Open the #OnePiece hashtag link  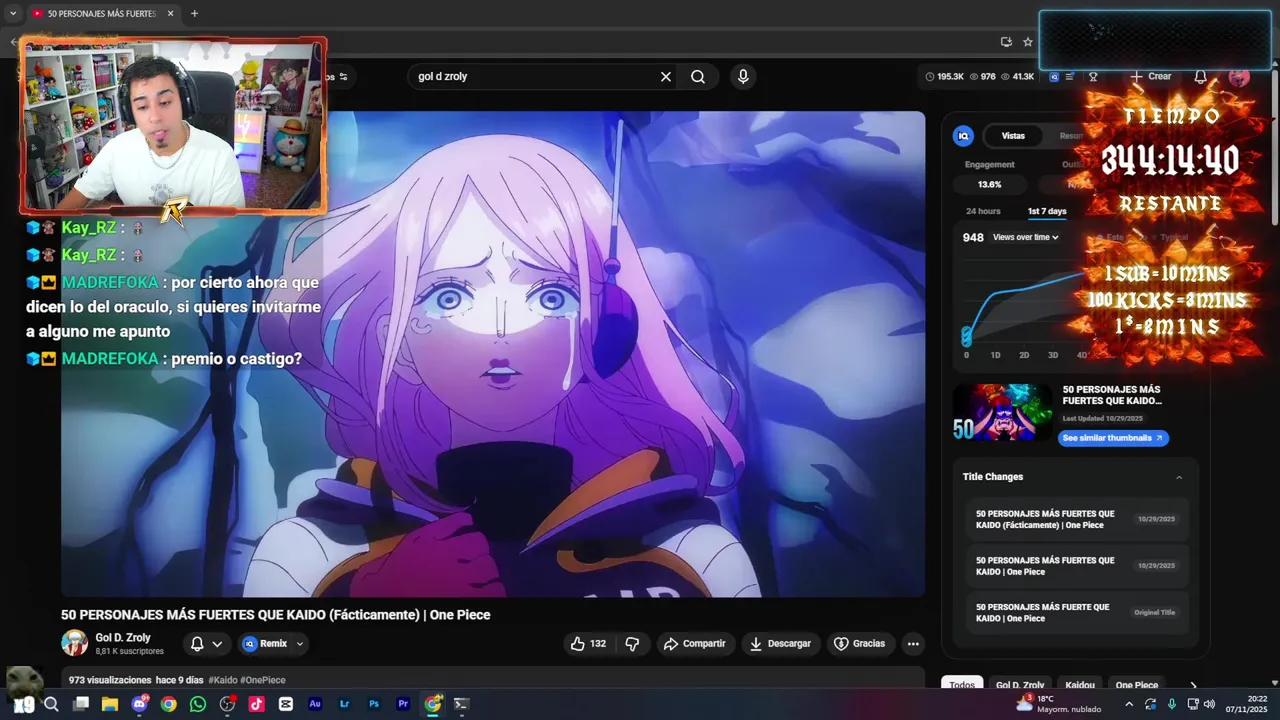tap(263, 680)
